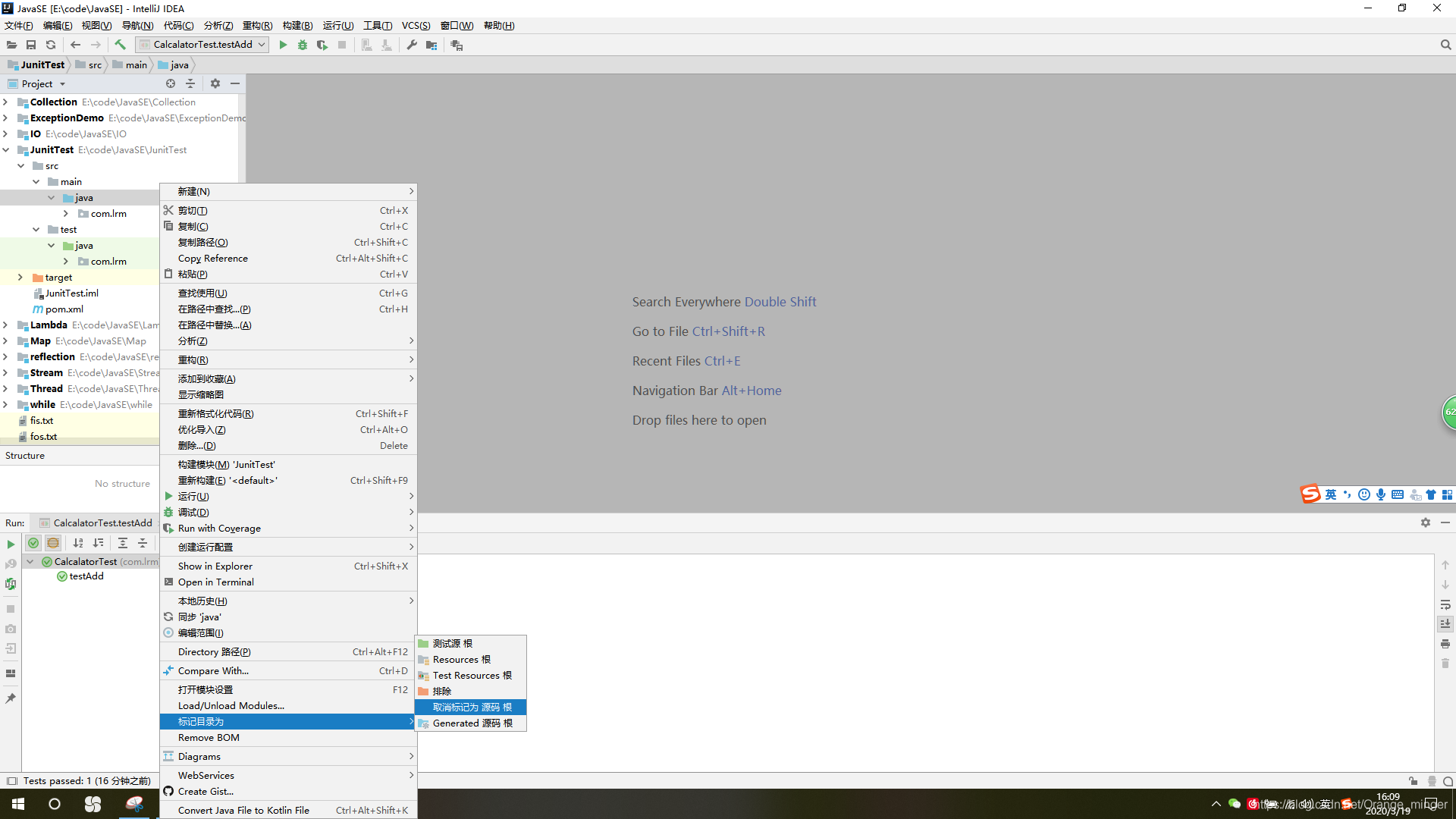Click the green Run button in toolbar
Screen dimensions: 1456x819
(283, 45)
